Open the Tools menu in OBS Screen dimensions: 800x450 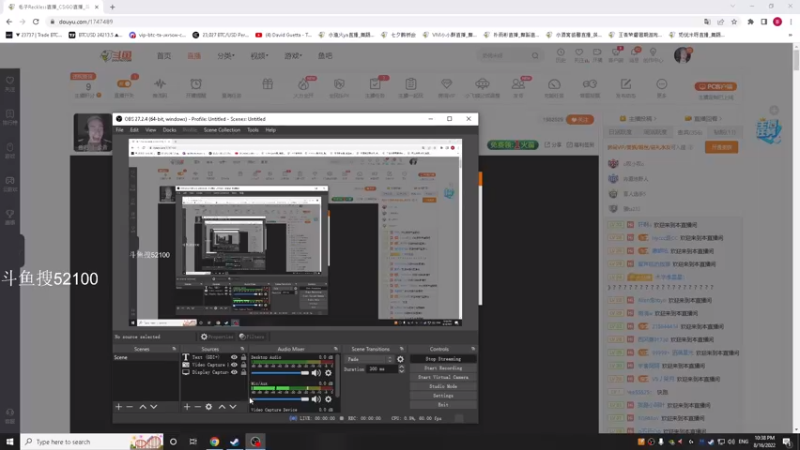[253, 130]
